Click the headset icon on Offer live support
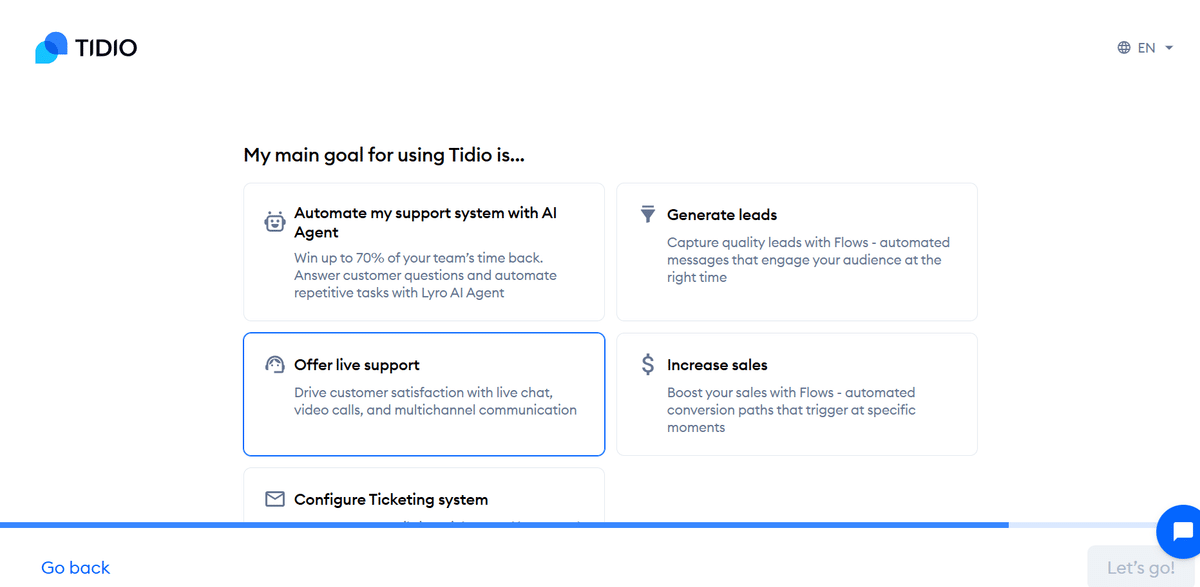 [x=275, y=365]
